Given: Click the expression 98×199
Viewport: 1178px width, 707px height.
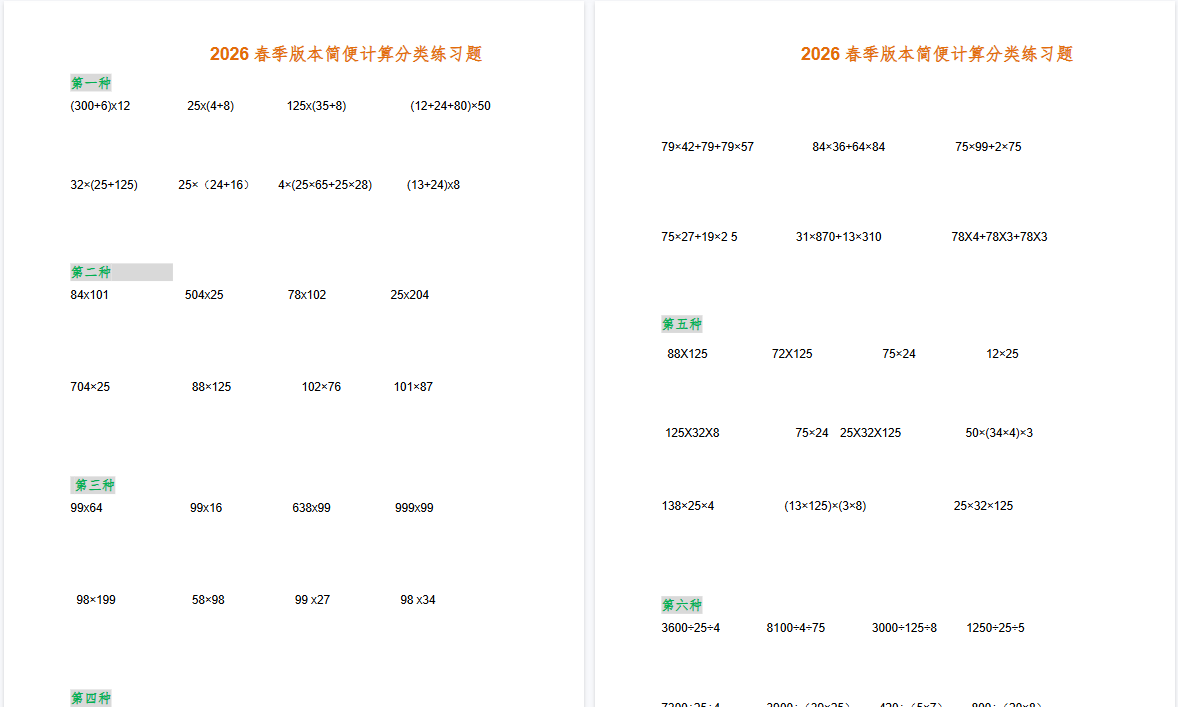Looking at the screenshot, I should [x=94, y=599].
